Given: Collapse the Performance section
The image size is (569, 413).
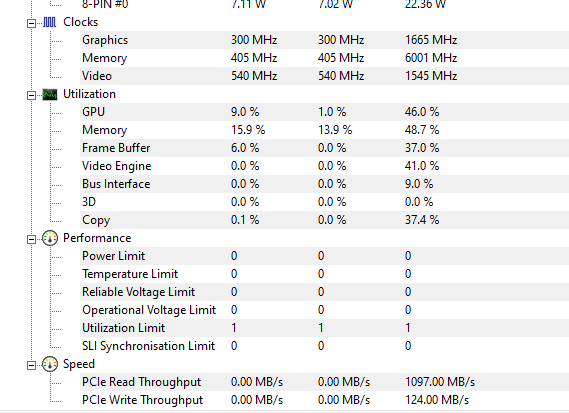Looking at the screenshot, I should [32, 239].
